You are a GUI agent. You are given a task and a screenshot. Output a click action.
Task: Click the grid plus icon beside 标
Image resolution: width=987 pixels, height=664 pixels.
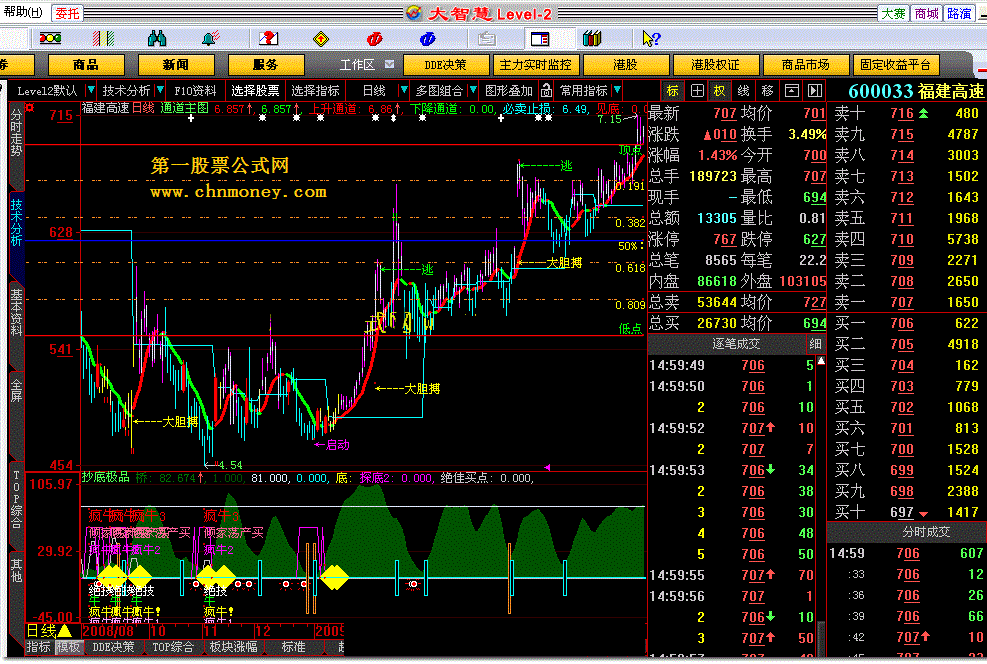(697, 91)
